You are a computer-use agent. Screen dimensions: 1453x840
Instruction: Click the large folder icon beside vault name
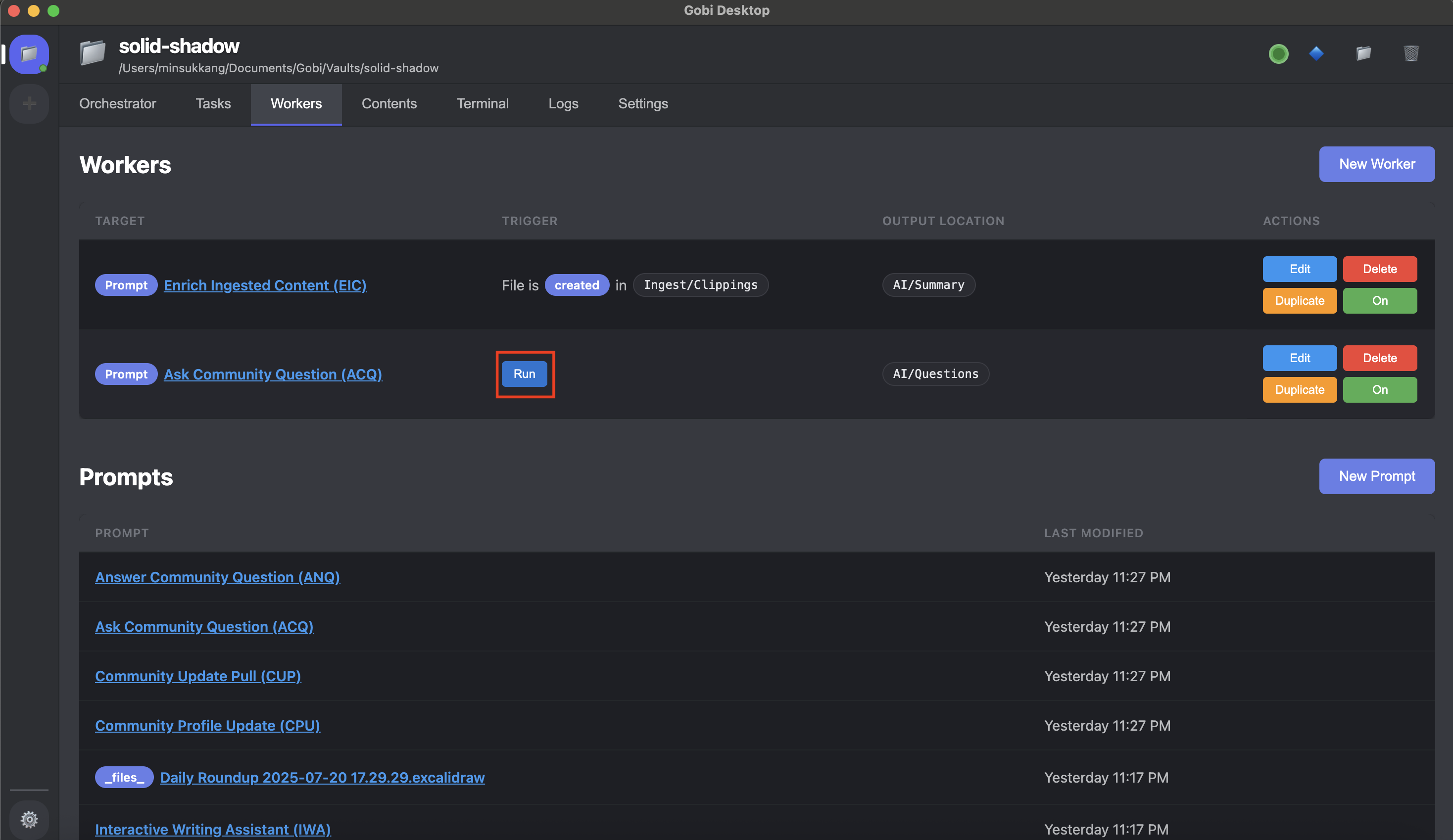point(92,53)
